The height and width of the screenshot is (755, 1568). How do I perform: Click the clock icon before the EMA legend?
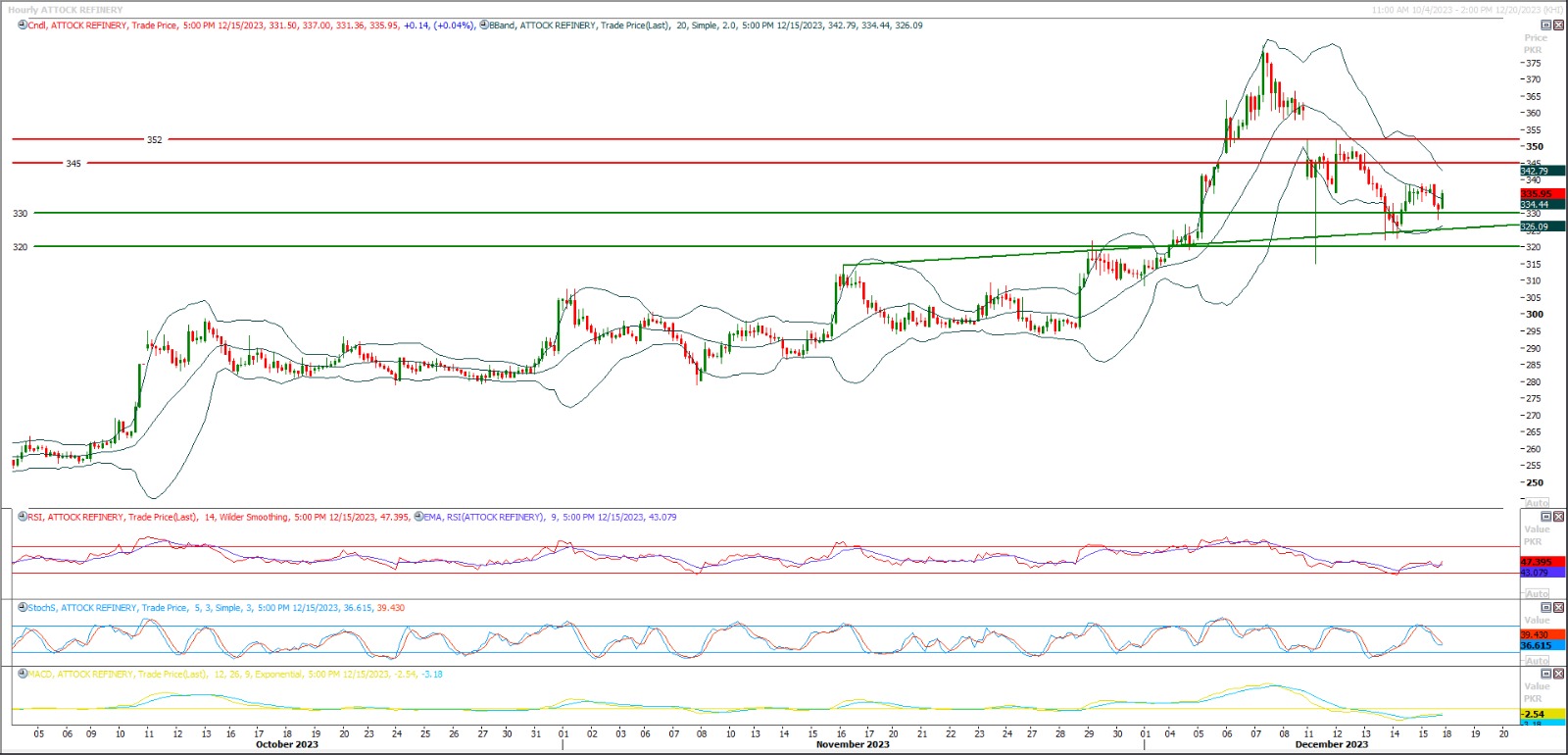419,517
